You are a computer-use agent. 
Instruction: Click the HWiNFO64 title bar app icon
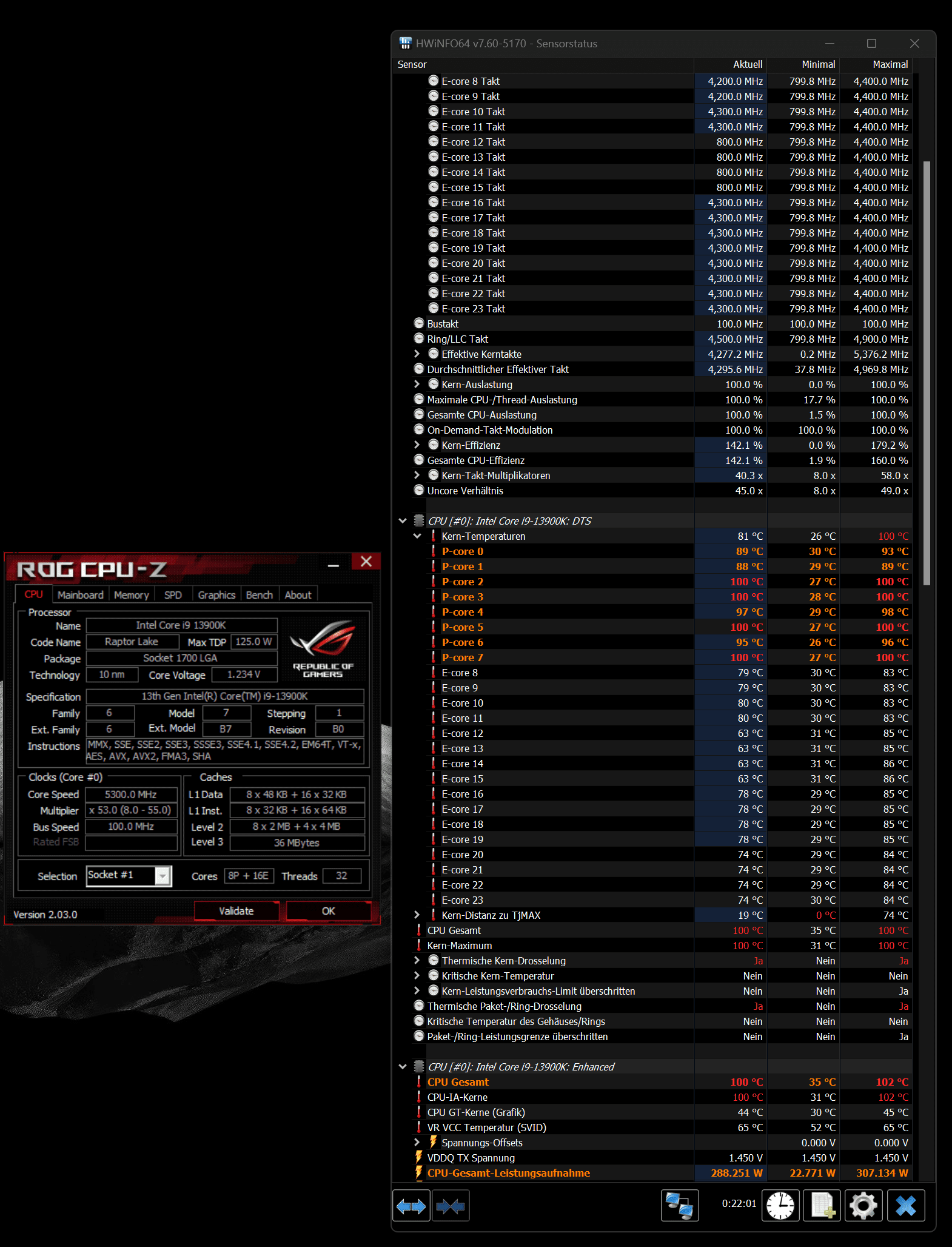(x=406, y=43)
